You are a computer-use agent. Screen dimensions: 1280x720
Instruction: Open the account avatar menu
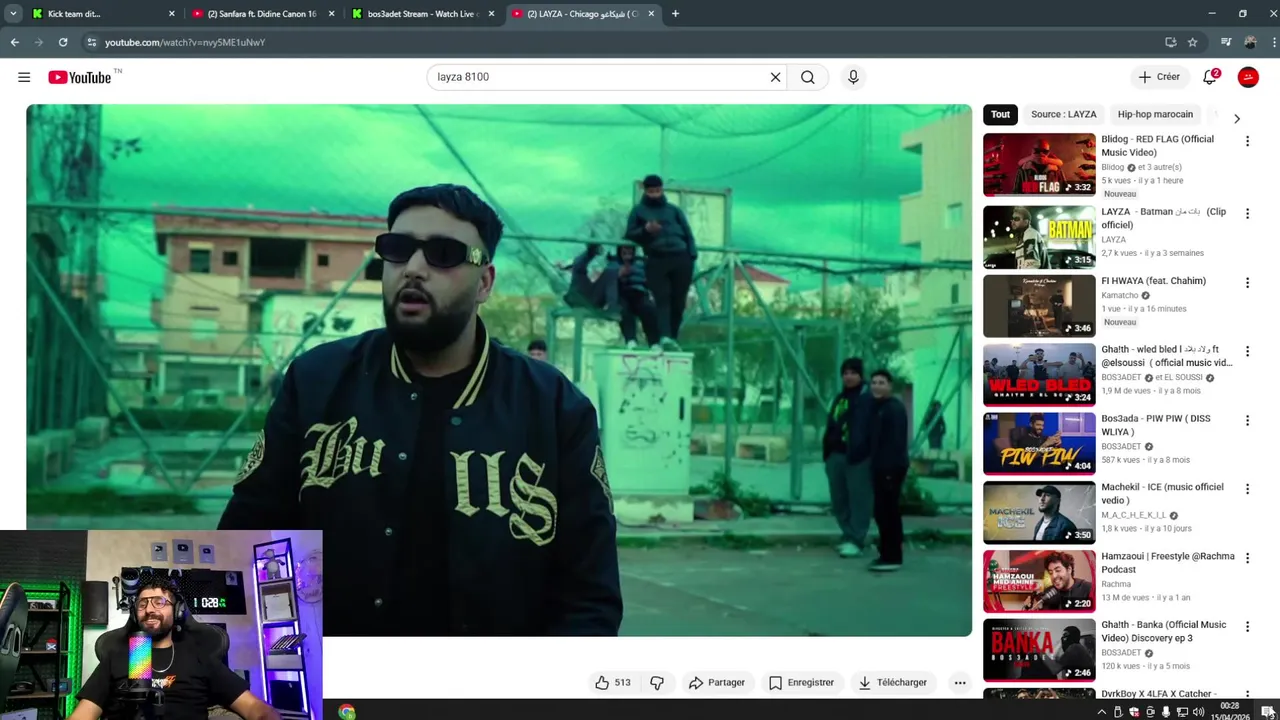tap(1248, 77)
